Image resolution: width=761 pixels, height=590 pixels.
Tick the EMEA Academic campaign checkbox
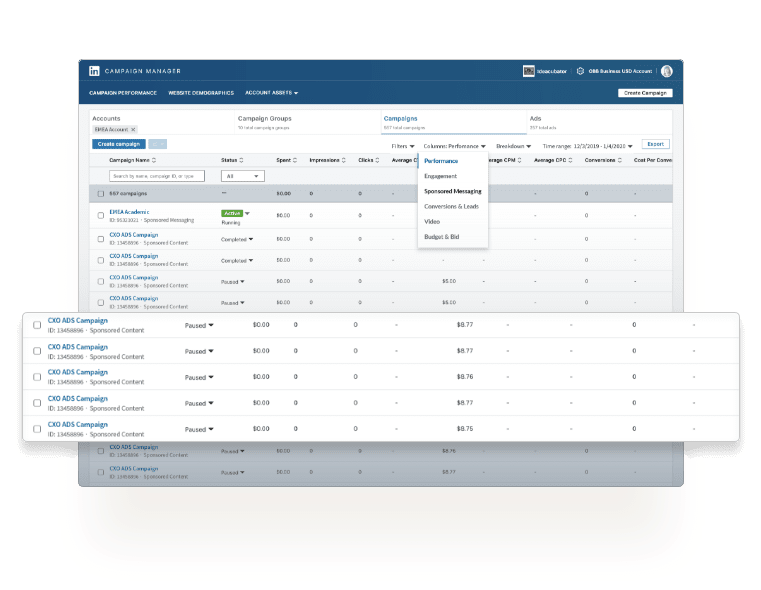[100, 215]
